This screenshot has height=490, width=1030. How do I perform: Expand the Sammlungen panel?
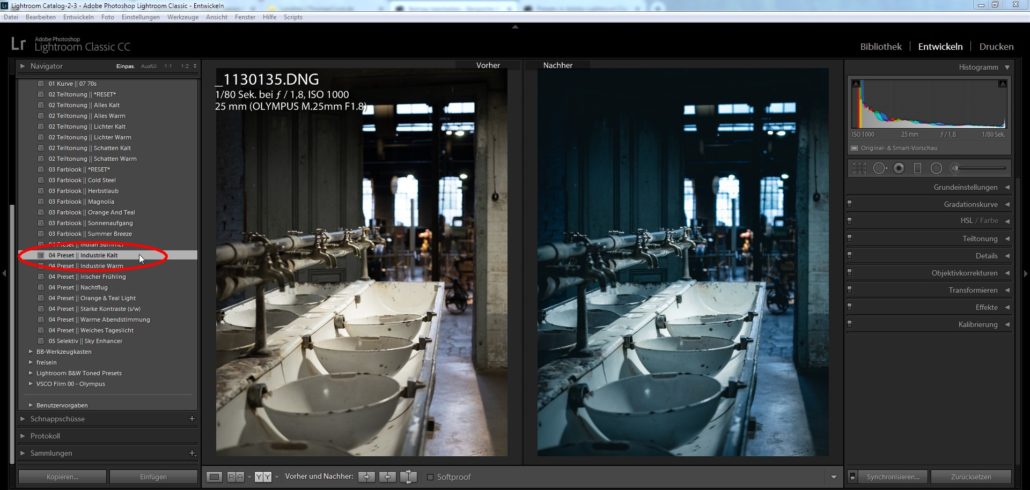(23, 453)
